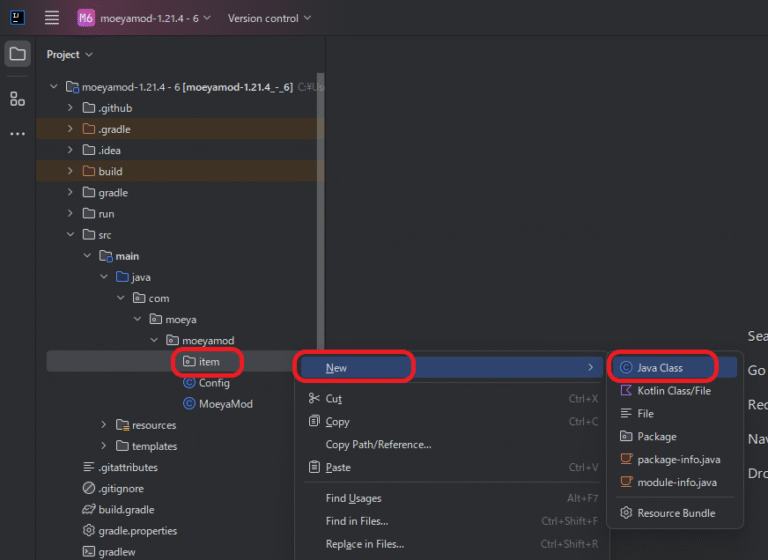Screen dimensions: 768x560
Task: Open the moeyamod-1.21.4 - 6 project dropdown
Action: [155, 18]
